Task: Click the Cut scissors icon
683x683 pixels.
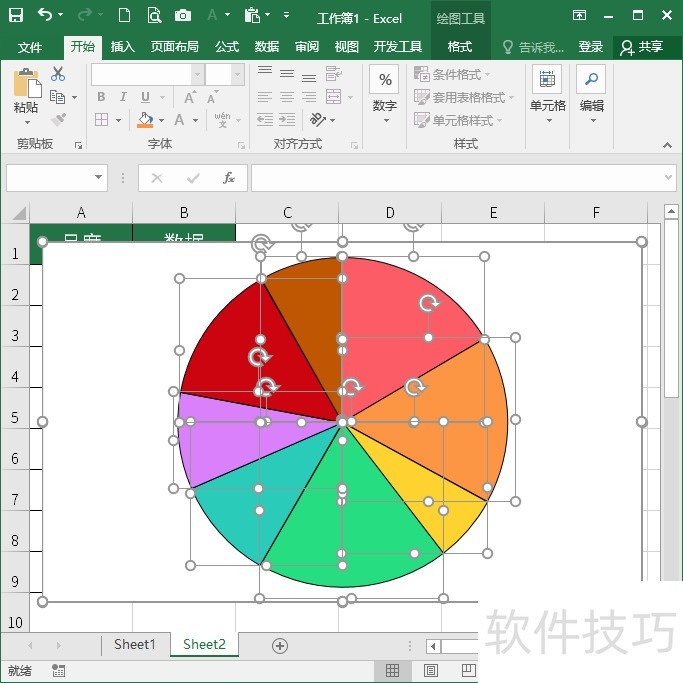Action: point(58,74)
